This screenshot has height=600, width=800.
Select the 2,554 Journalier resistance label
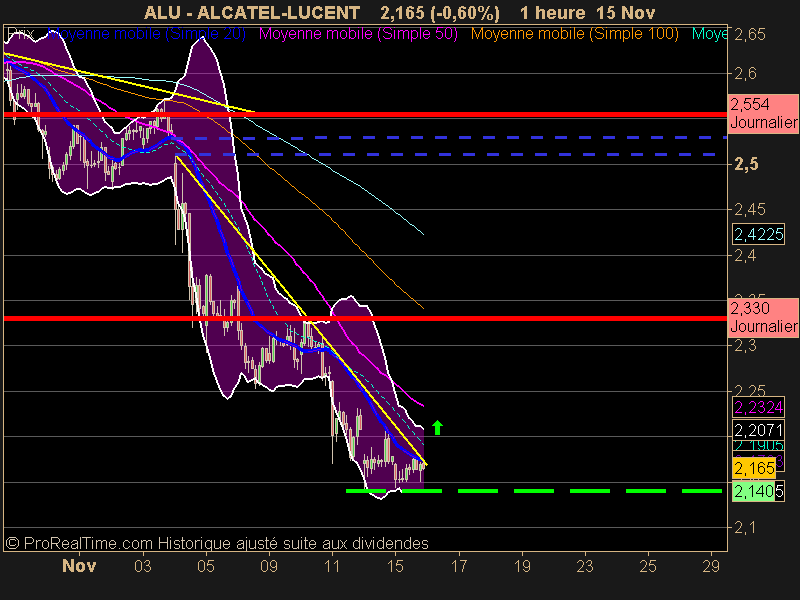(763, 114)
